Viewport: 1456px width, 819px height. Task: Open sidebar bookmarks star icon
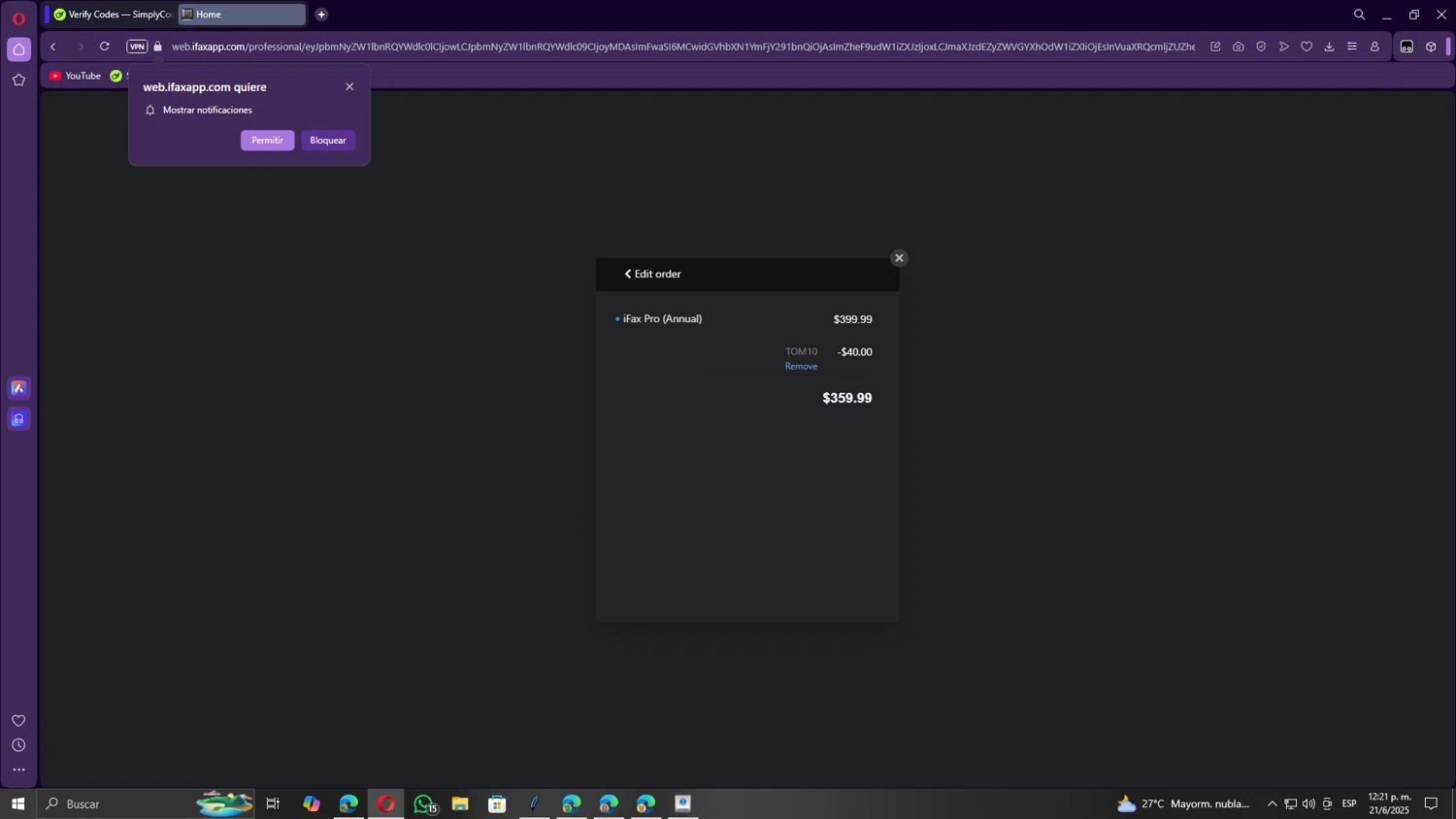pos(18,80)
